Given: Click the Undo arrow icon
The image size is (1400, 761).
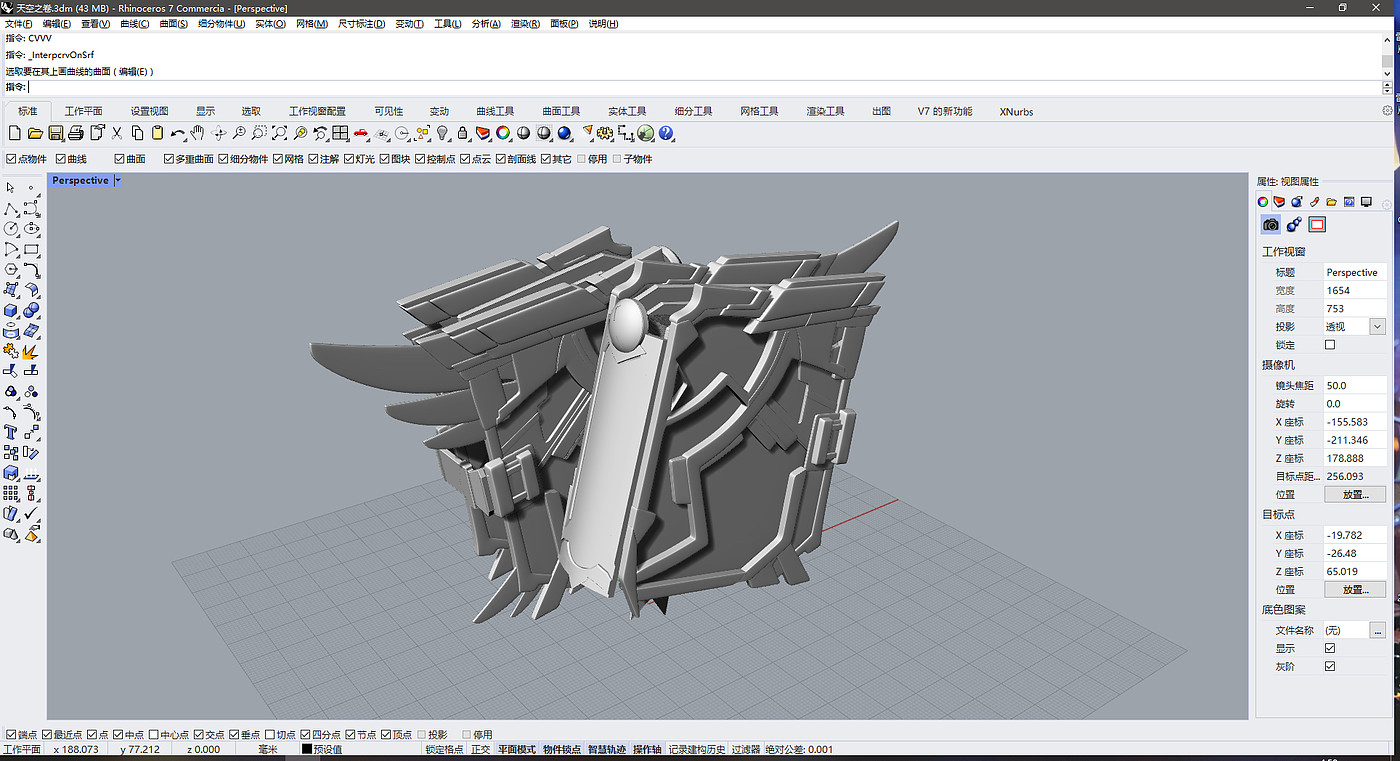Looking at the screenshot, I should pos(177,133).
